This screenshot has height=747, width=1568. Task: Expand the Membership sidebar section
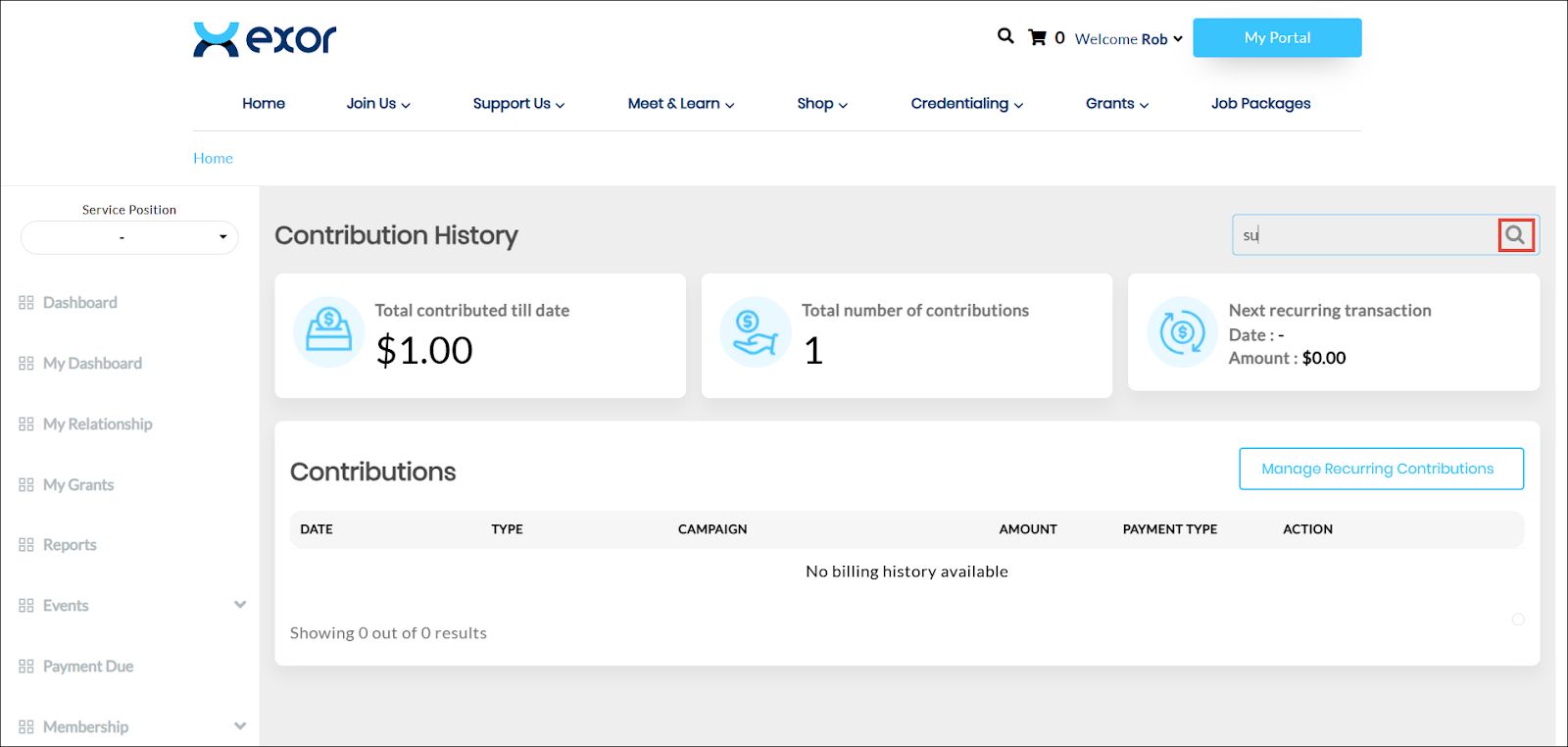click(x=240, y=726)
